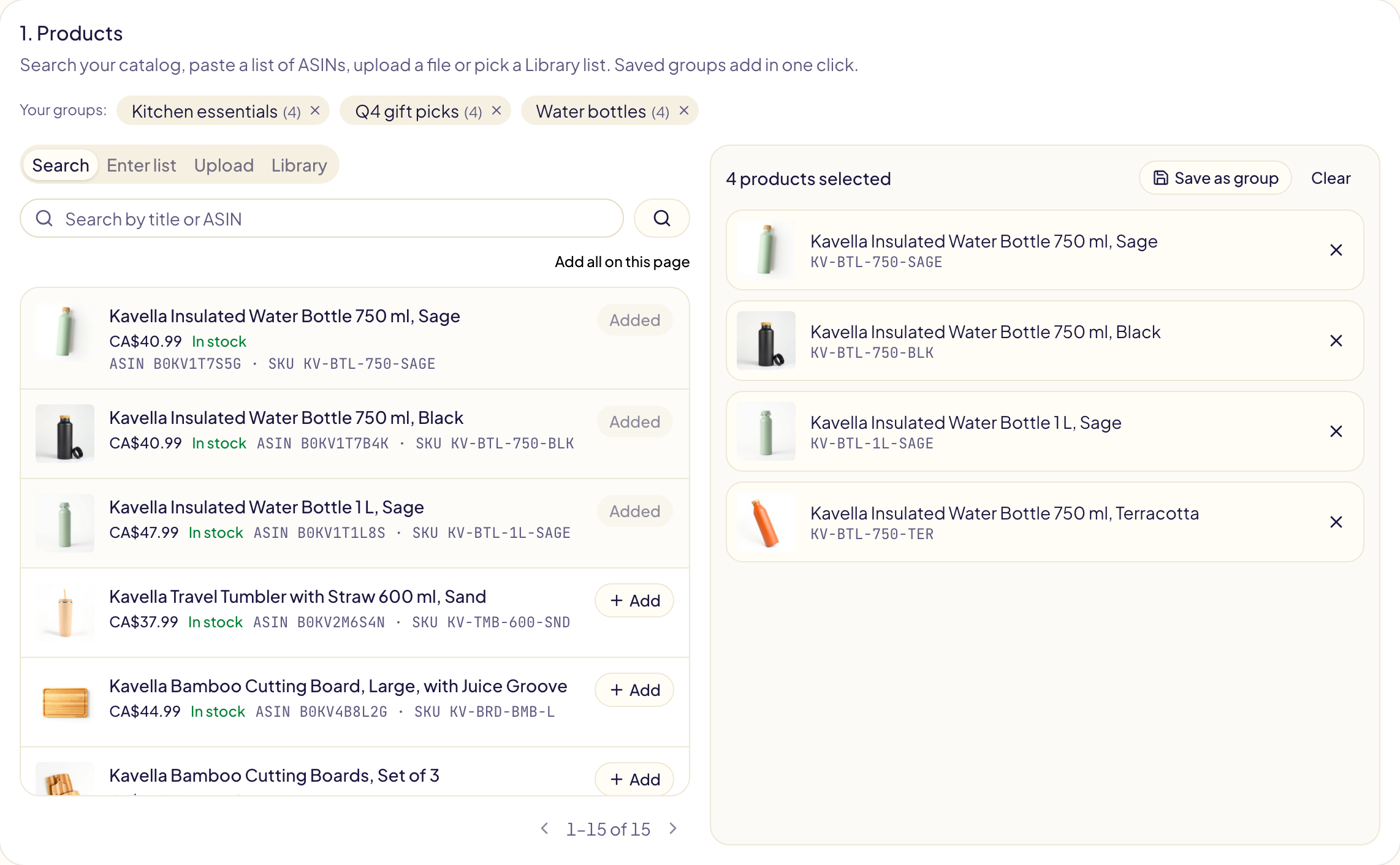Image resolution: width=1400 pixels, height=865 pixels.
Task: Click 1 L Sage bottle thumbnail in results
Action: point(65,523)
